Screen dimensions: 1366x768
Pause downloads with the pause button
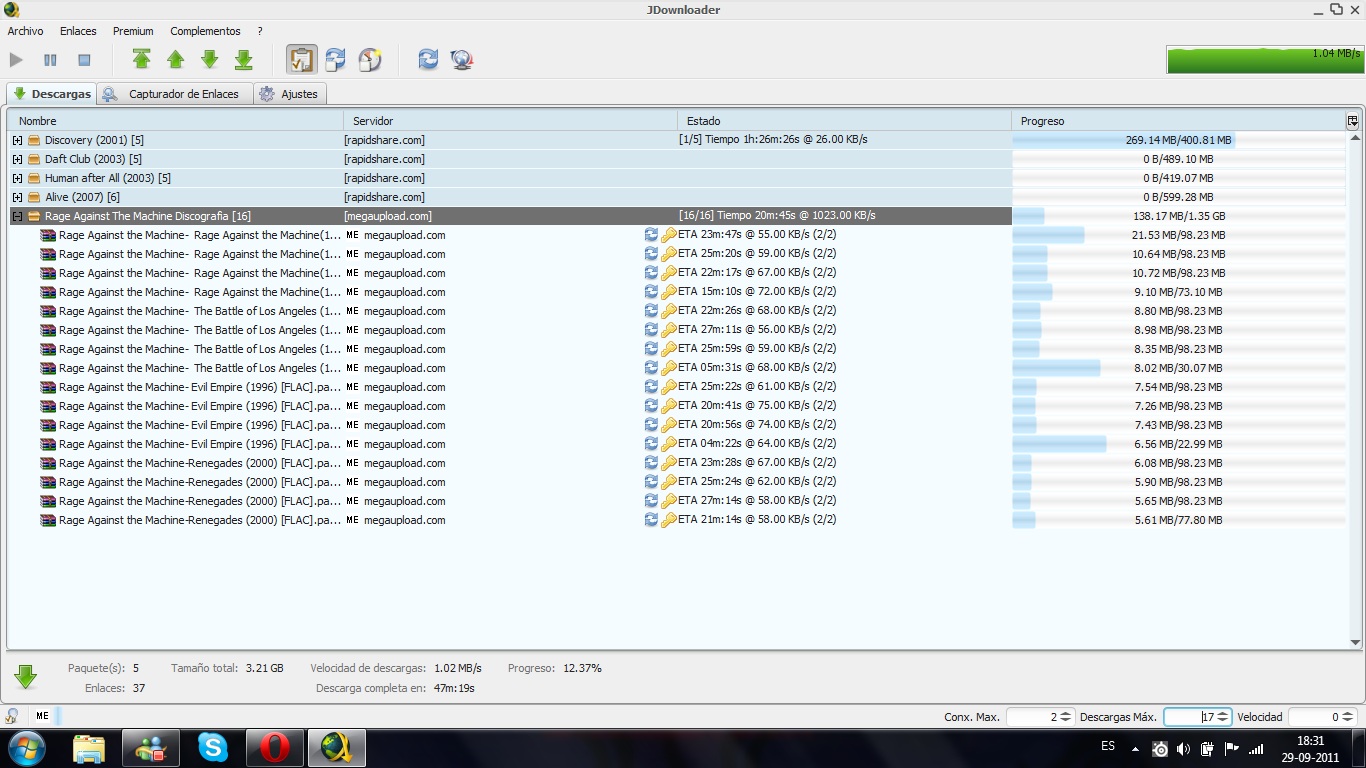pyautogui.click(x=50, y=60)
